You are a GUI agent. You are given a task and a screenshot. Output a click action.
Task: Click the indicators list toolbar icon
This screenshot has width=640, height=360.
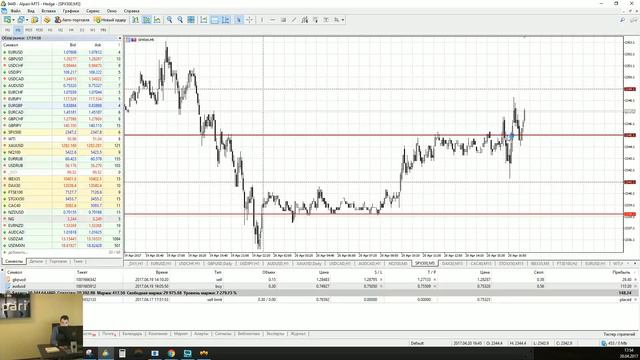(x=226, y=20)
